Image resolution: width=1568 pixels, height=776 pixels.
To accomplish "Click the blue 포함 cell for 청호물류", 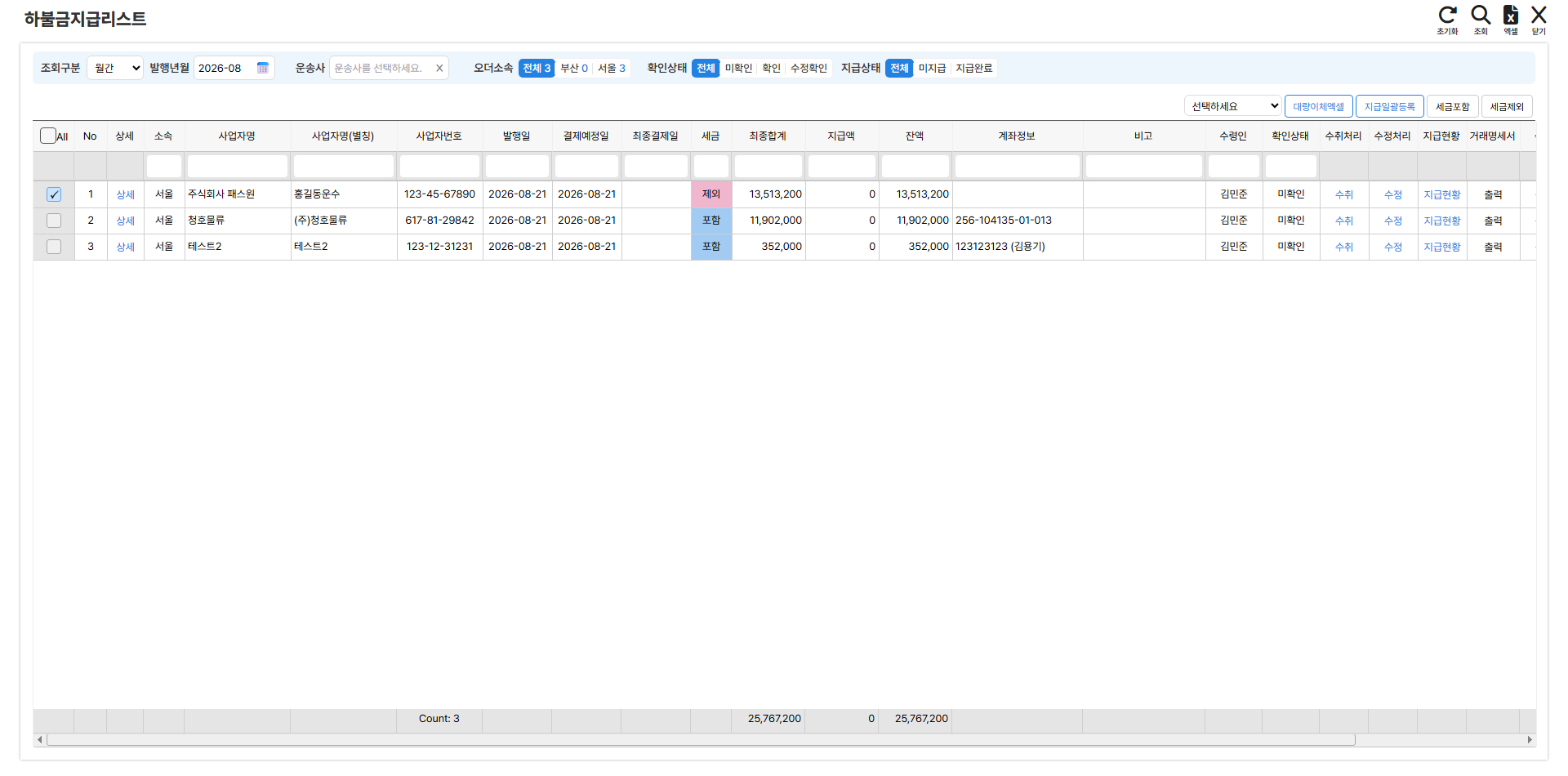I will point(711,221).
